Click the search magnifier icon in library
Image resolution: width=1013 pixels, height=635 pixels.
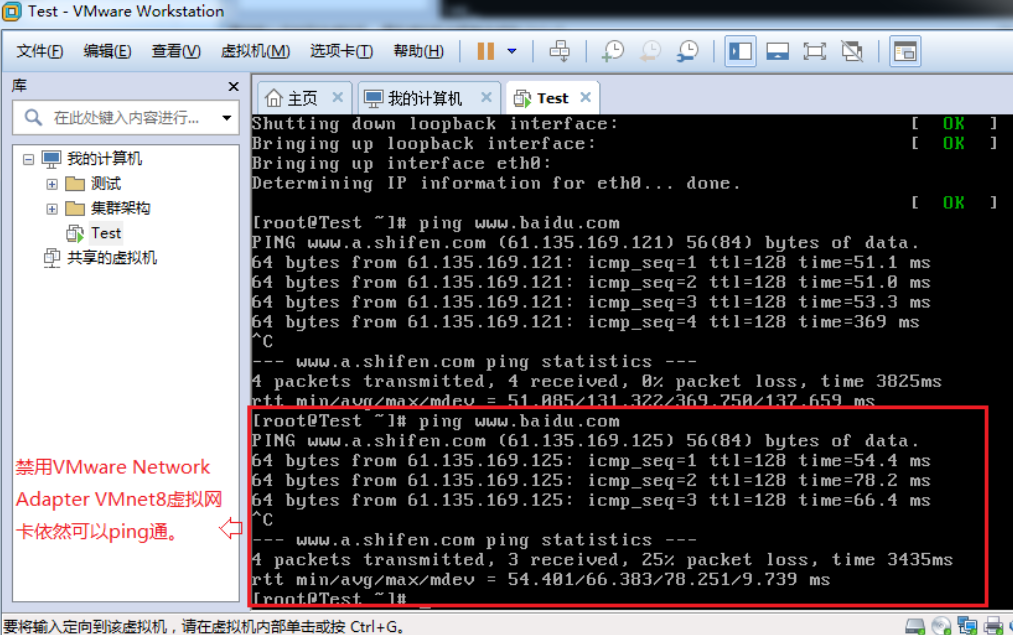coord(32,118)
